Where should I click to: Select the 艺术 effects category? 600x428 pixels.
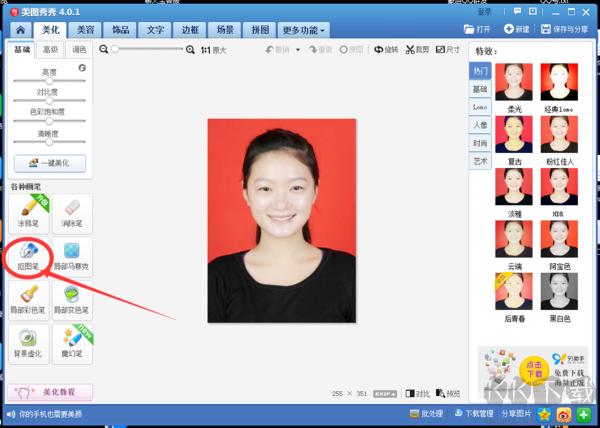coord(480,161)
